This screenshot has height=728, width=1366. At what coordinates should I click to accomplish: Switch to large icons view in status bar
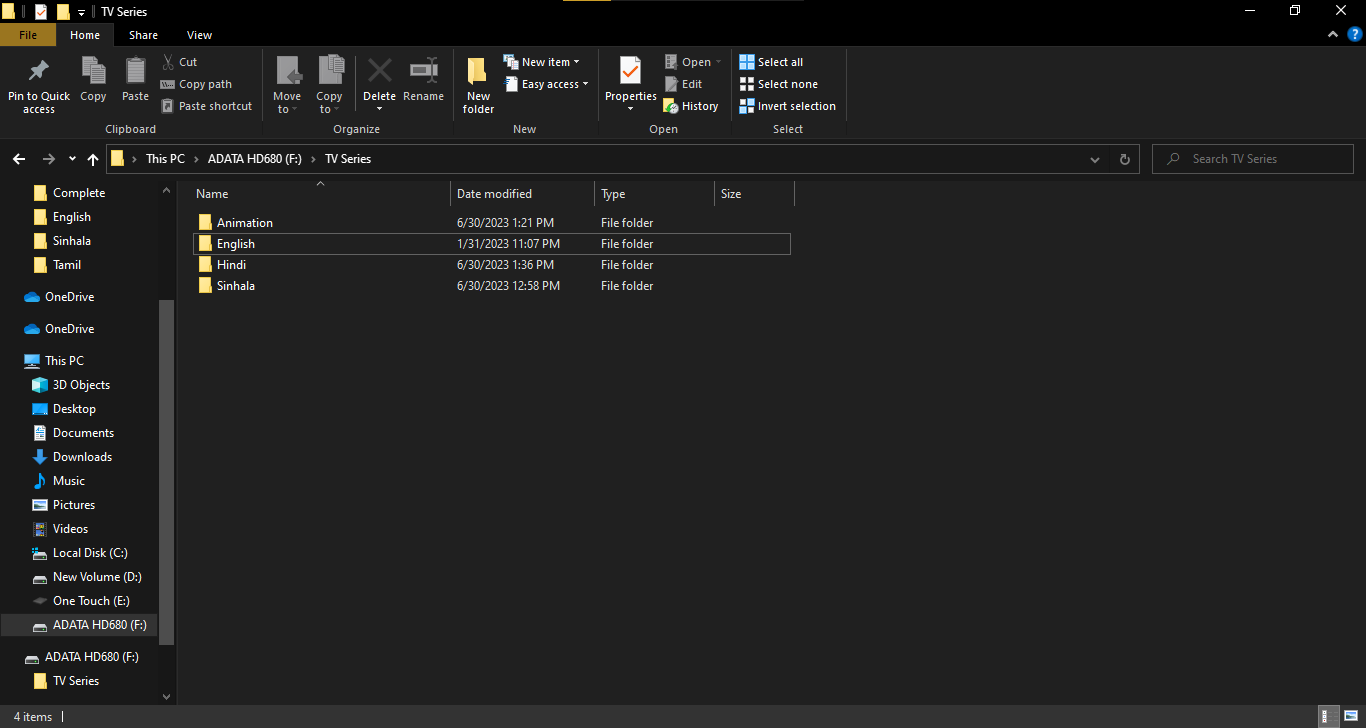(1350, 716)
